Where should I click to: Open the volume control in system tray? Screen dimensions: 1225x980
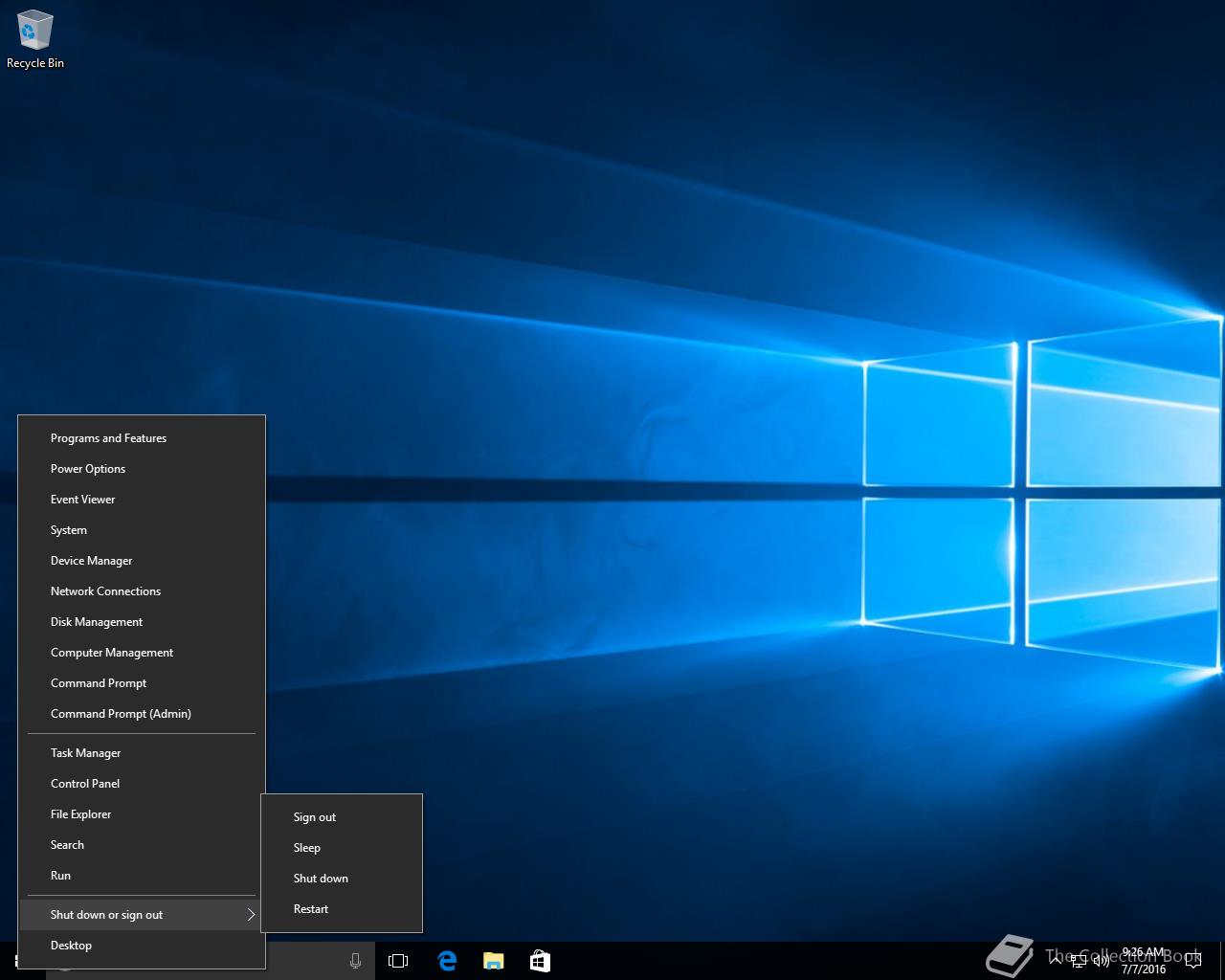click(1101, 961)
